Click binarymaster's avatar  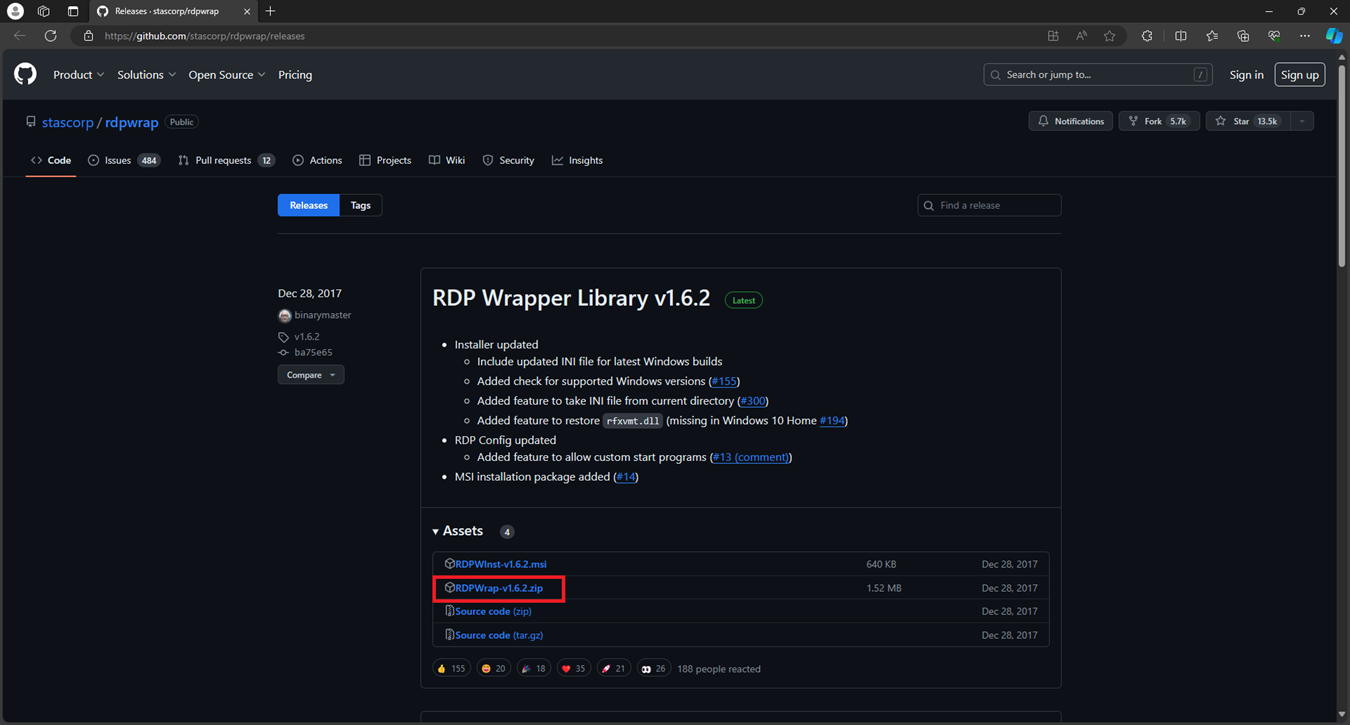[285, 314]
